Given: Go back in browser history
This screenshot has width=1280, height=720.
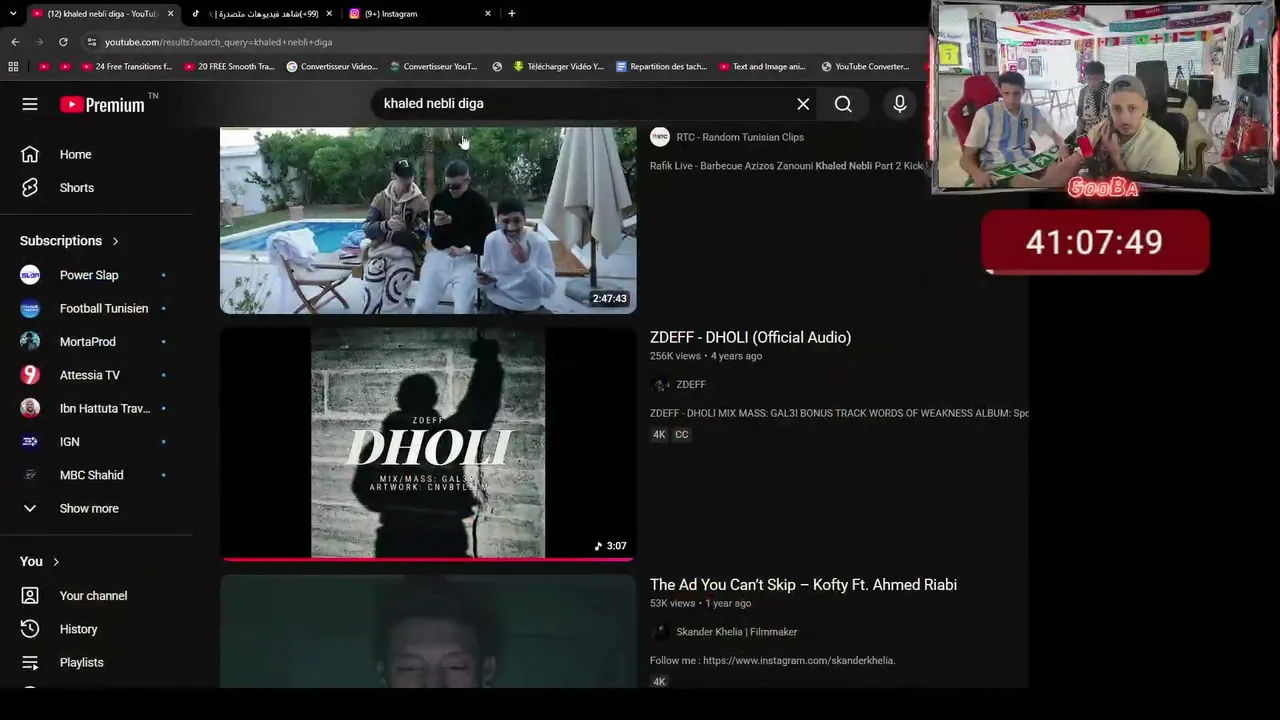Looking at the screenshot, I should point(15,42).
